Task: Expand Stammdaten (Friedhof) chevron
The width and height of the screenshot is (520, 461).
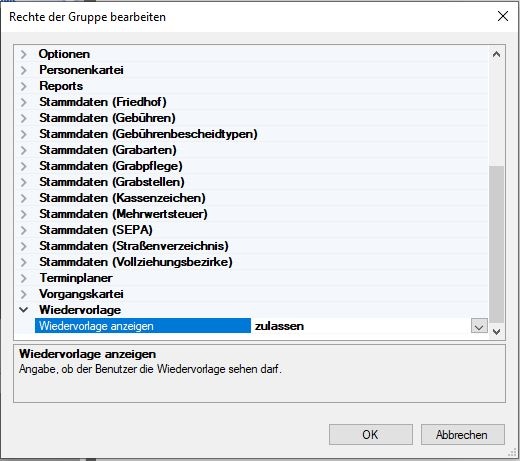Action: coord(24,102)
